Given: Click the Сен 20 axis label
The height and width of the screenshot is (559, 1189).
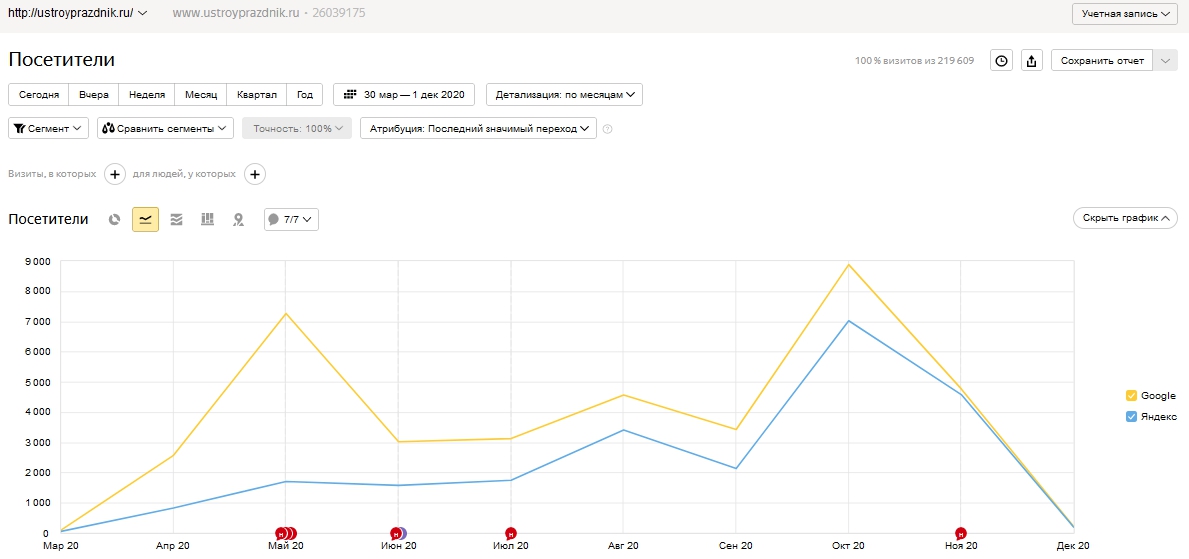Looking at the screenshot, I should (736, 546).
